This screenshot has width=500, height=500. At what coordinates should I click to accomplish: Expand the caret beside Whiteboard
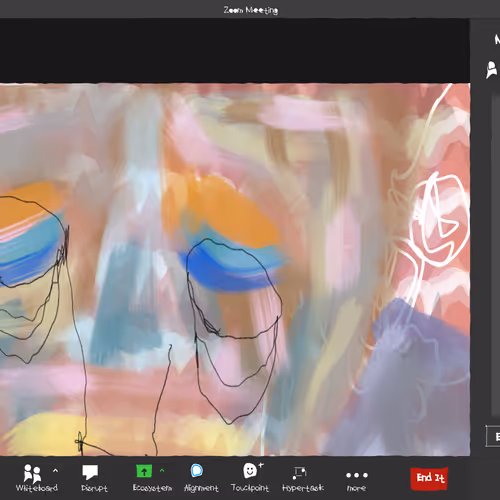[55, 471]
